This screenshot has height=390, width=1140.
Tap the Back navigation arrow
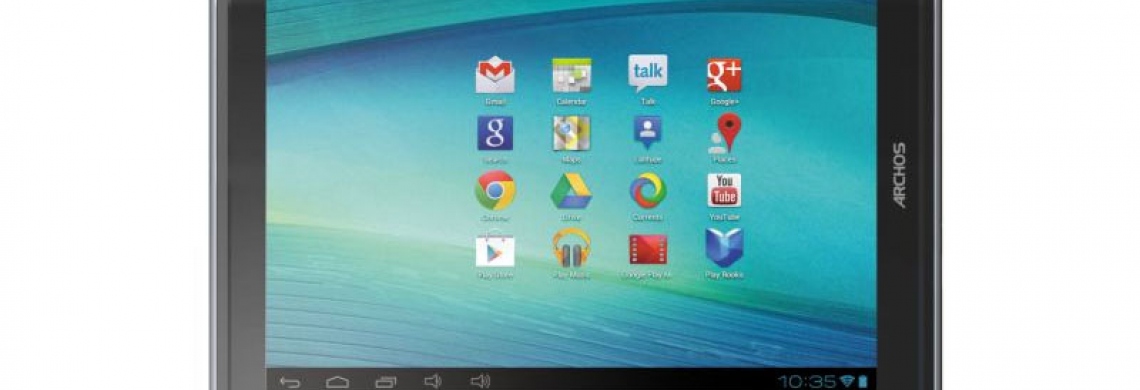pos(289,381)
